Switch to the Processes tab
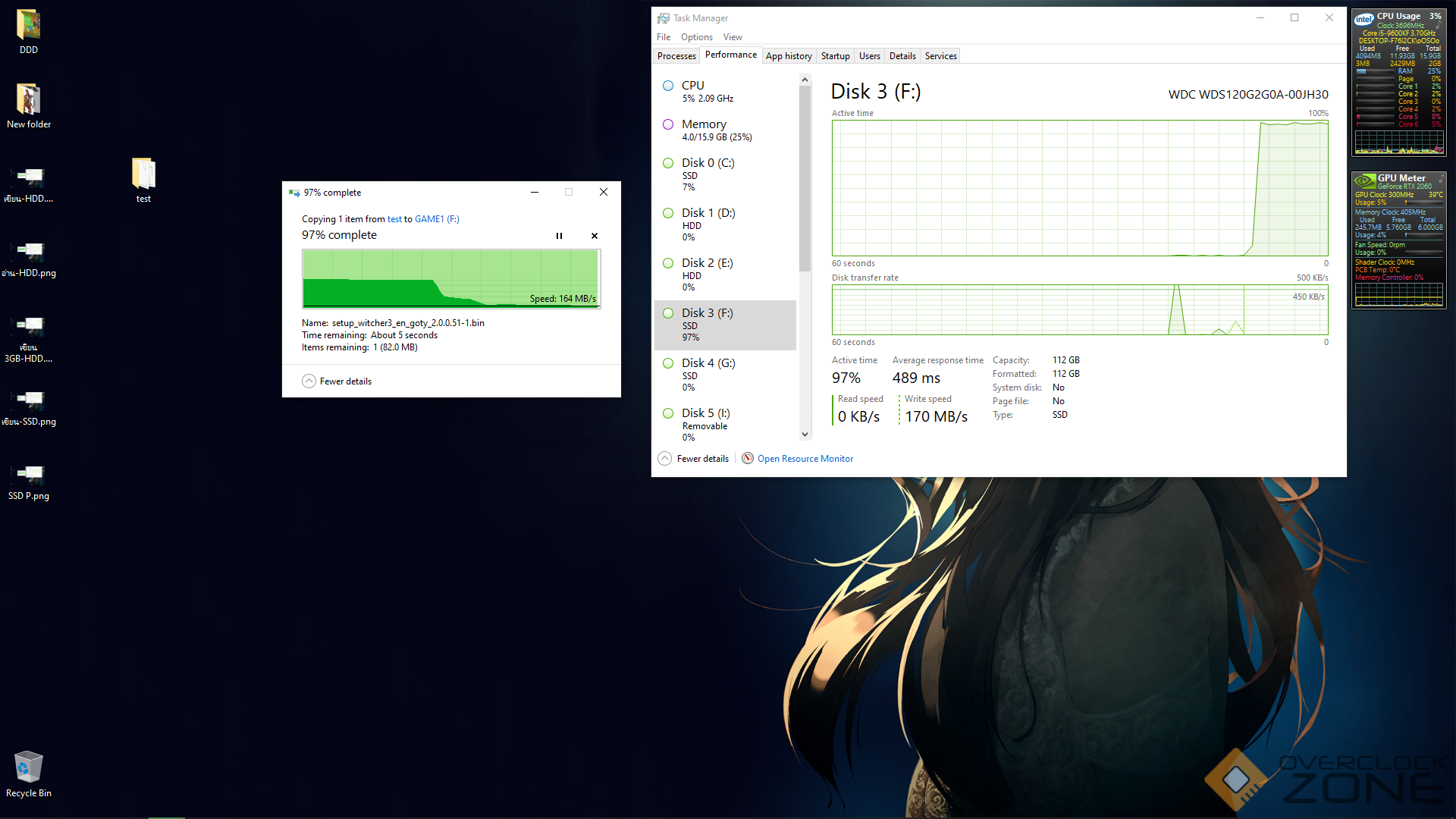The image size is (1456, 819). [x=676, y=56]
